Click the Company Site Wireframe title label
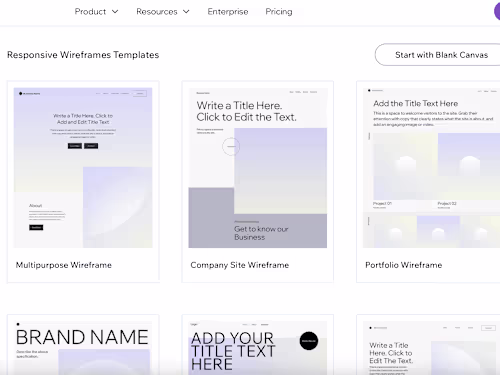Image resolution: width=500 pixels, height=375 pixels. (240, 265)
